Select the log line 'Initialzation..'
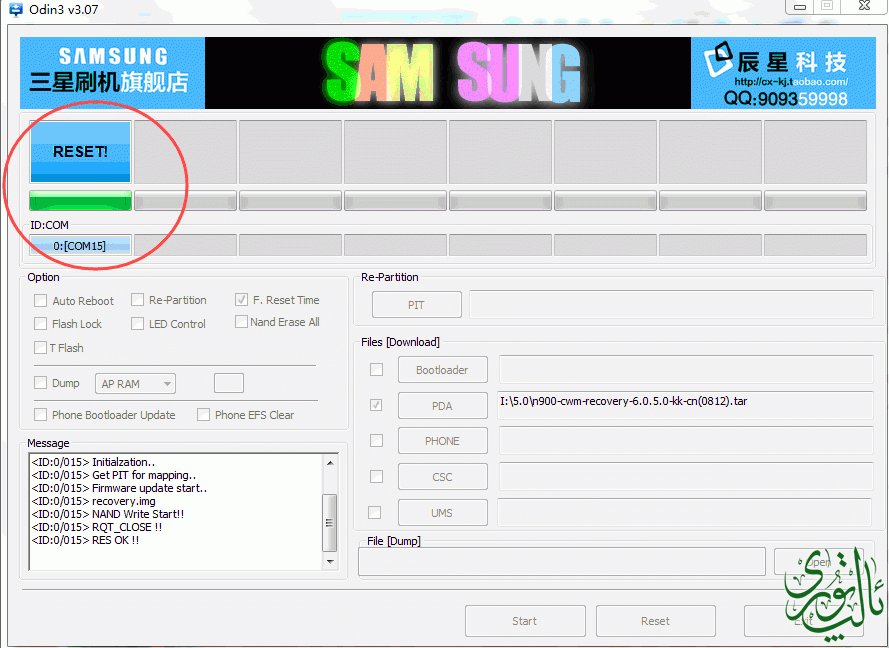889x648 pixels. tap(94, 462)
